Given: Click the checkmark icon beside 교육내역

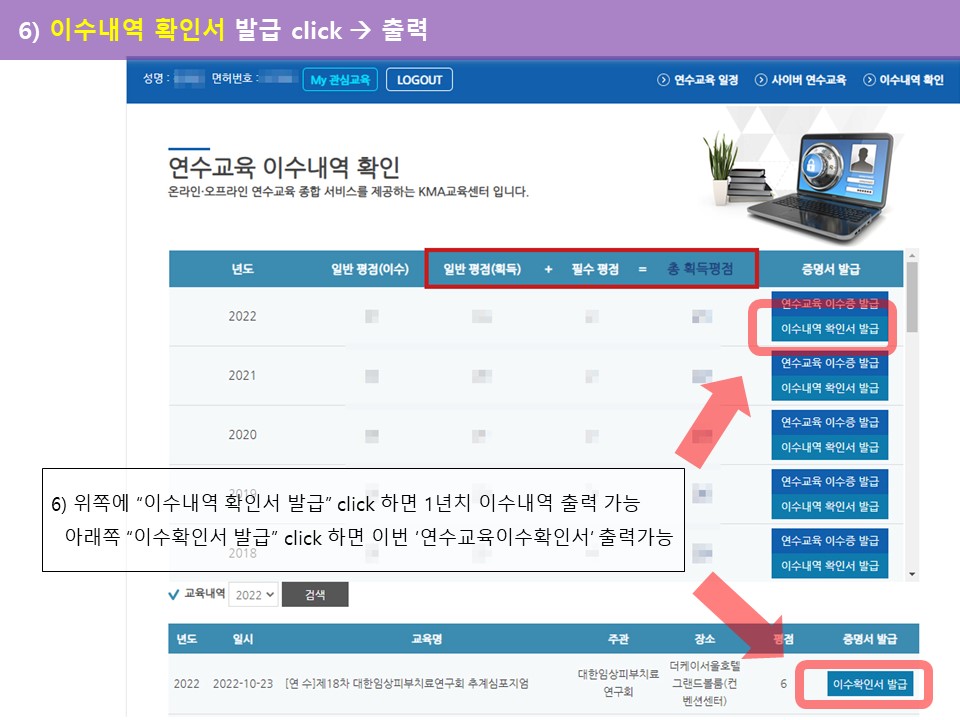Looking at the screenshot, I should [174, 594].
